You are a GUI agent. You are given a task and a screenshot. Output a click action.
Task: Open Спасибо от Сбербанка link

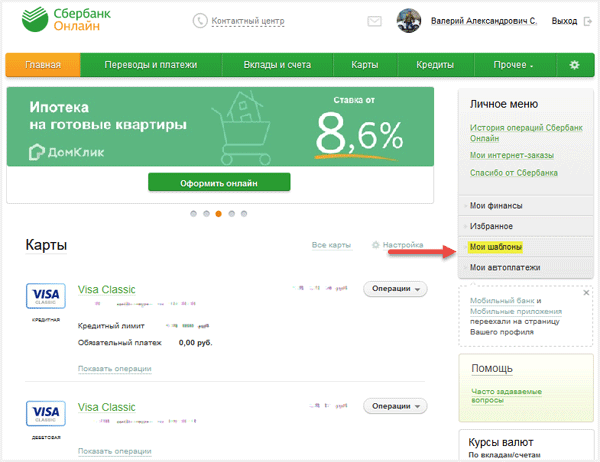click(514, 173)
